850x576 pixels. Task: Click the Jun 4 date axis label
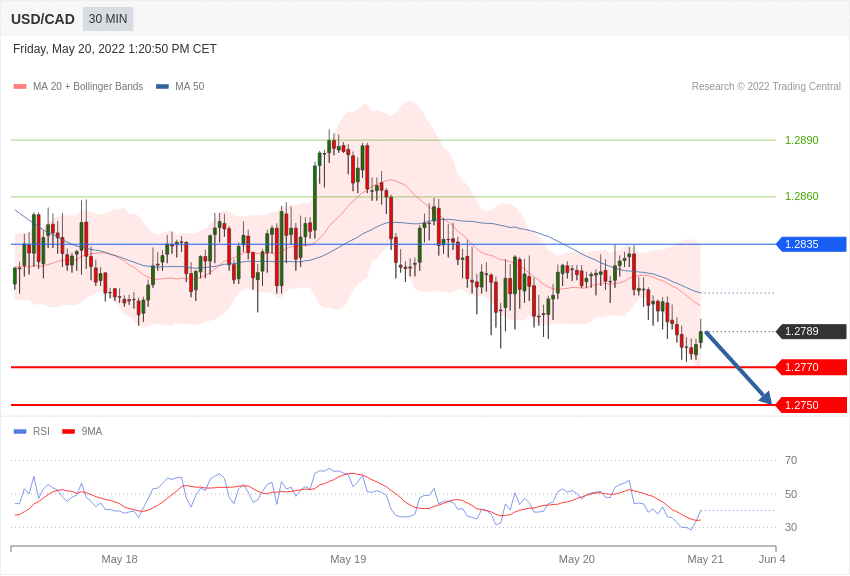(x=772, y=559)
